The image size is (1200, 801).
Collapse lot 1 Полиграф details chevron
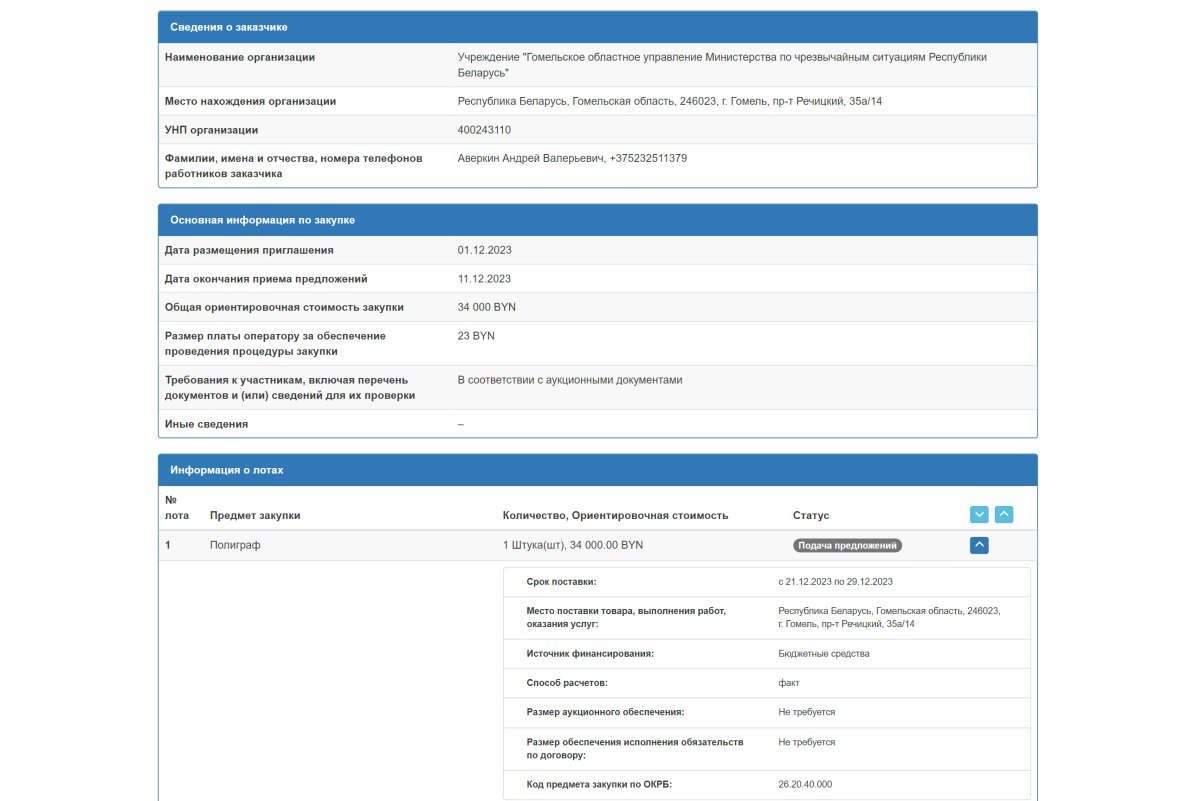[980, 545]
